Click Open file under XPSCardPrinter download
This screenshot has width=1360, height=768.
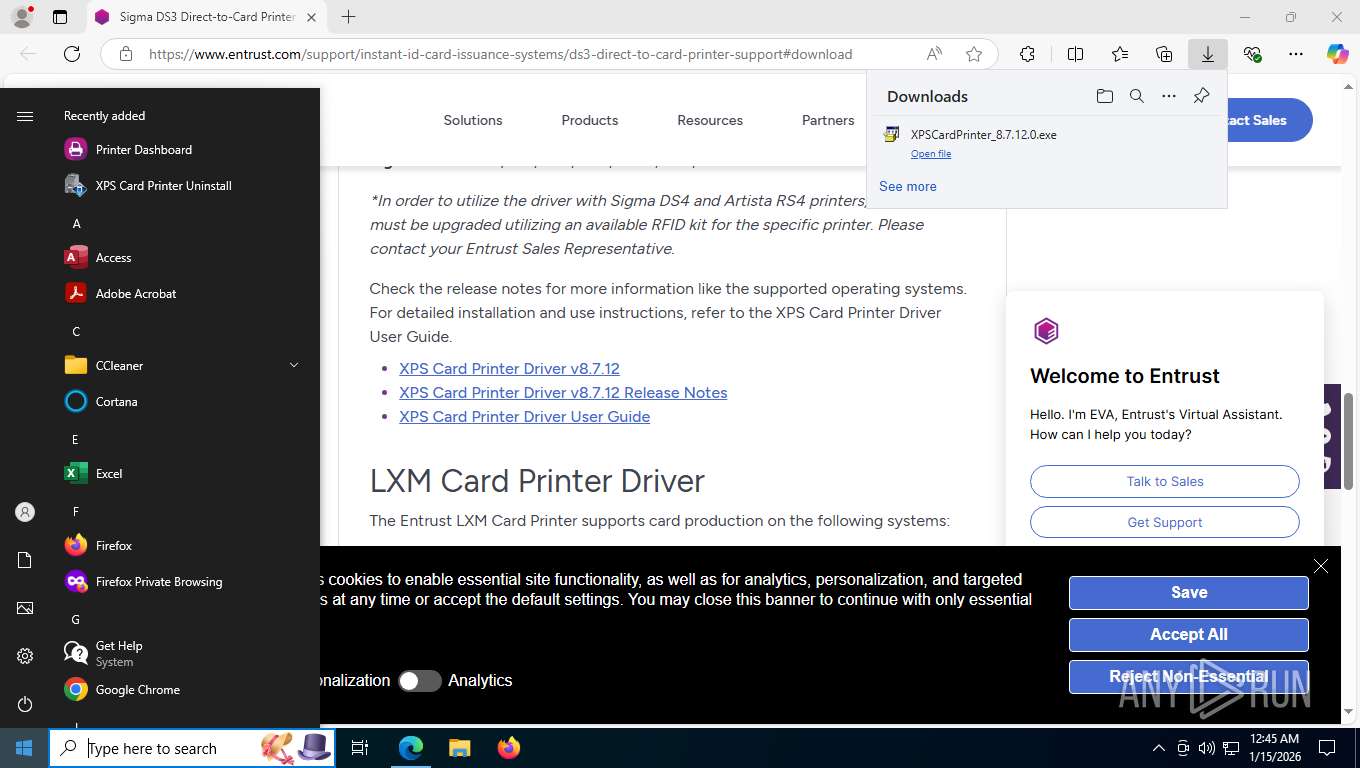click(931, 154)
